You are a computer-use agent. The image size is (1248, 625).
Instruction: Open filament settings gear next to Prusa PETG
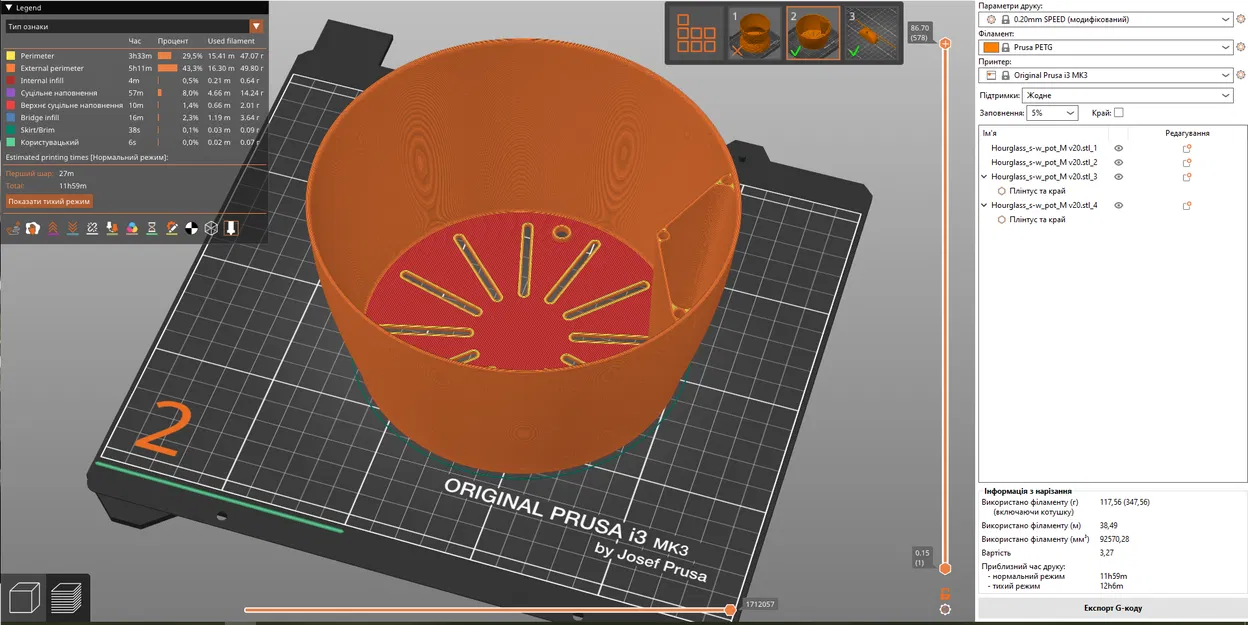1241,47
